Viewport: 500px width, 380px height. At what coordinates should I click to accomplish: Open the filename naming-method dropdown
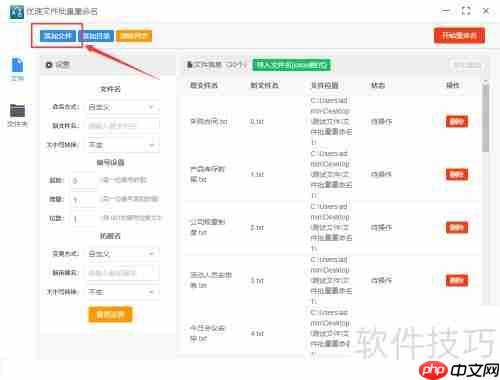[123, 107]
